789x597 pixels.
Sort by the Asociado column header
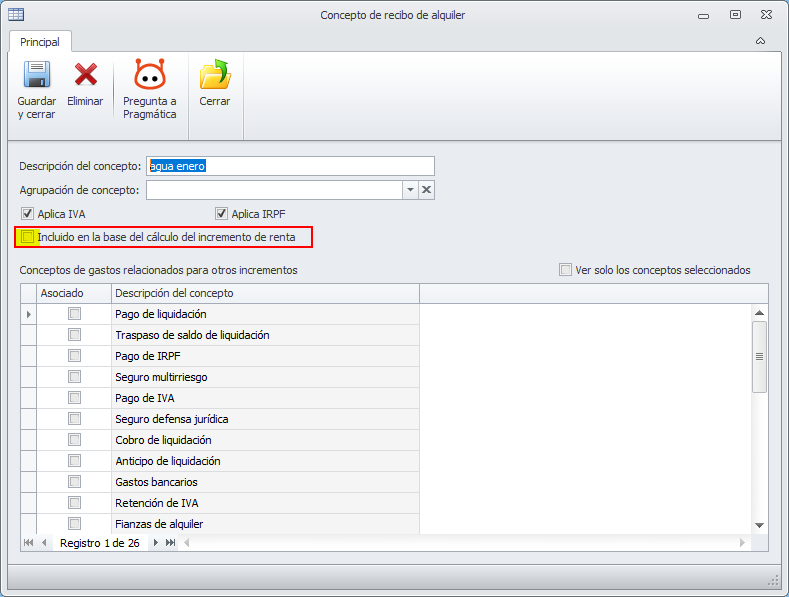pos(74,293)
